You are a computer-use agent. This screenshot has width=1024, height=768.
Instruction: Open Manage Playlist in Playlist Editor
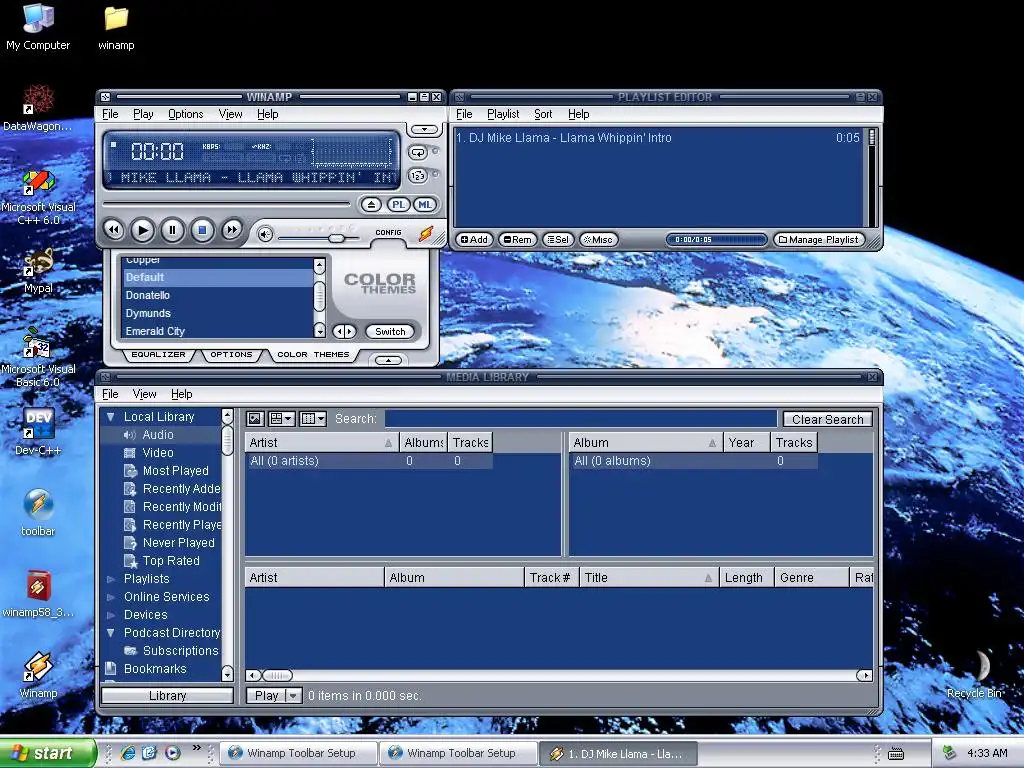(x=819, y=240)
